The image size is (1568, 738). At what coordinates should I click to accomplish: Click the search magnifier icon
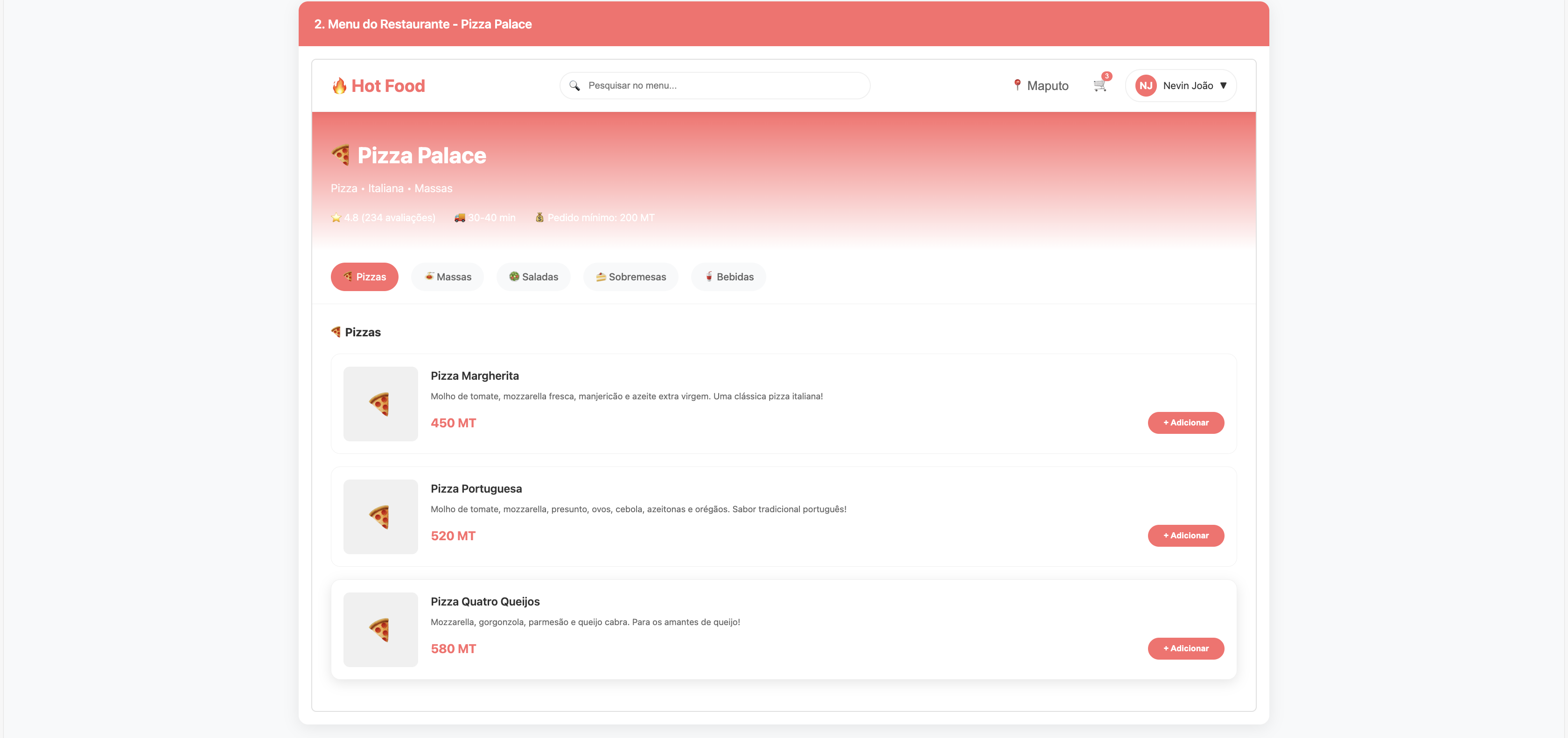coord(574,86)
